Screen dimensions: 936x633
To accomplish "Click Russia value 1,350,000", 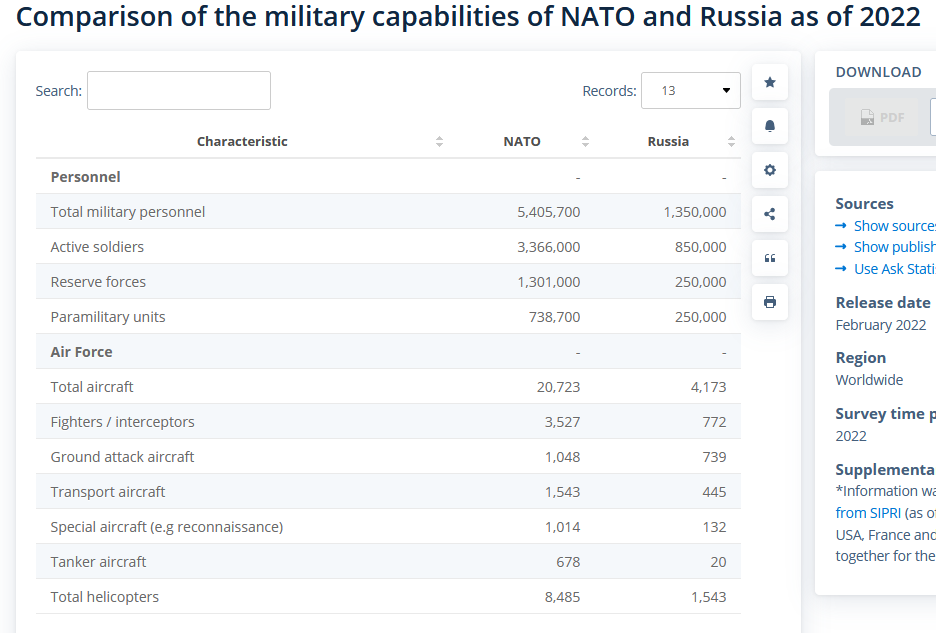I will (x=695, y=212).
